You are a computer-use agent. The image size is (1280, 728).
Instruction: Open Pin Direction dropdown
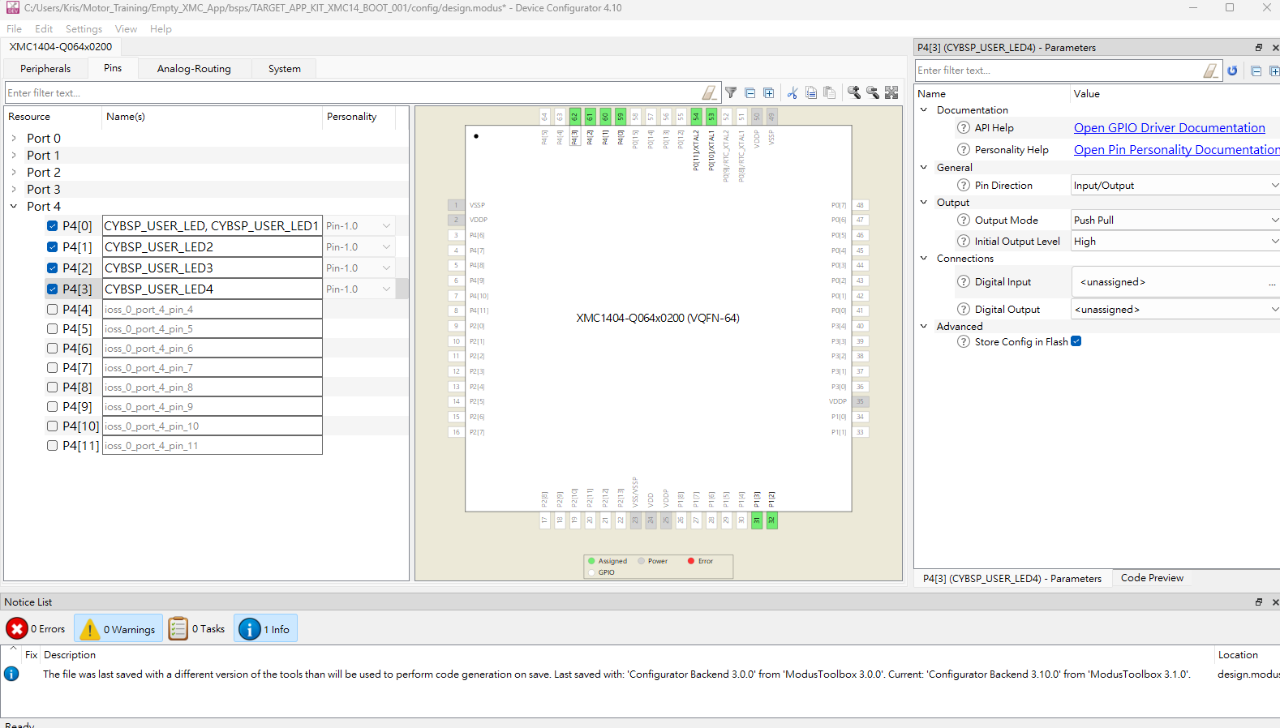pos(1175,185)
